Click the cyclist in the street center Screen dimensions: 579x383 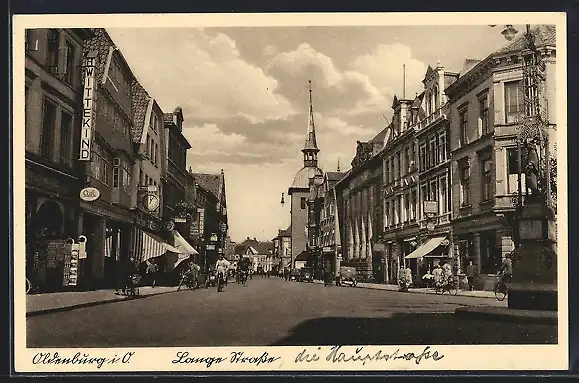pos(222,273)
